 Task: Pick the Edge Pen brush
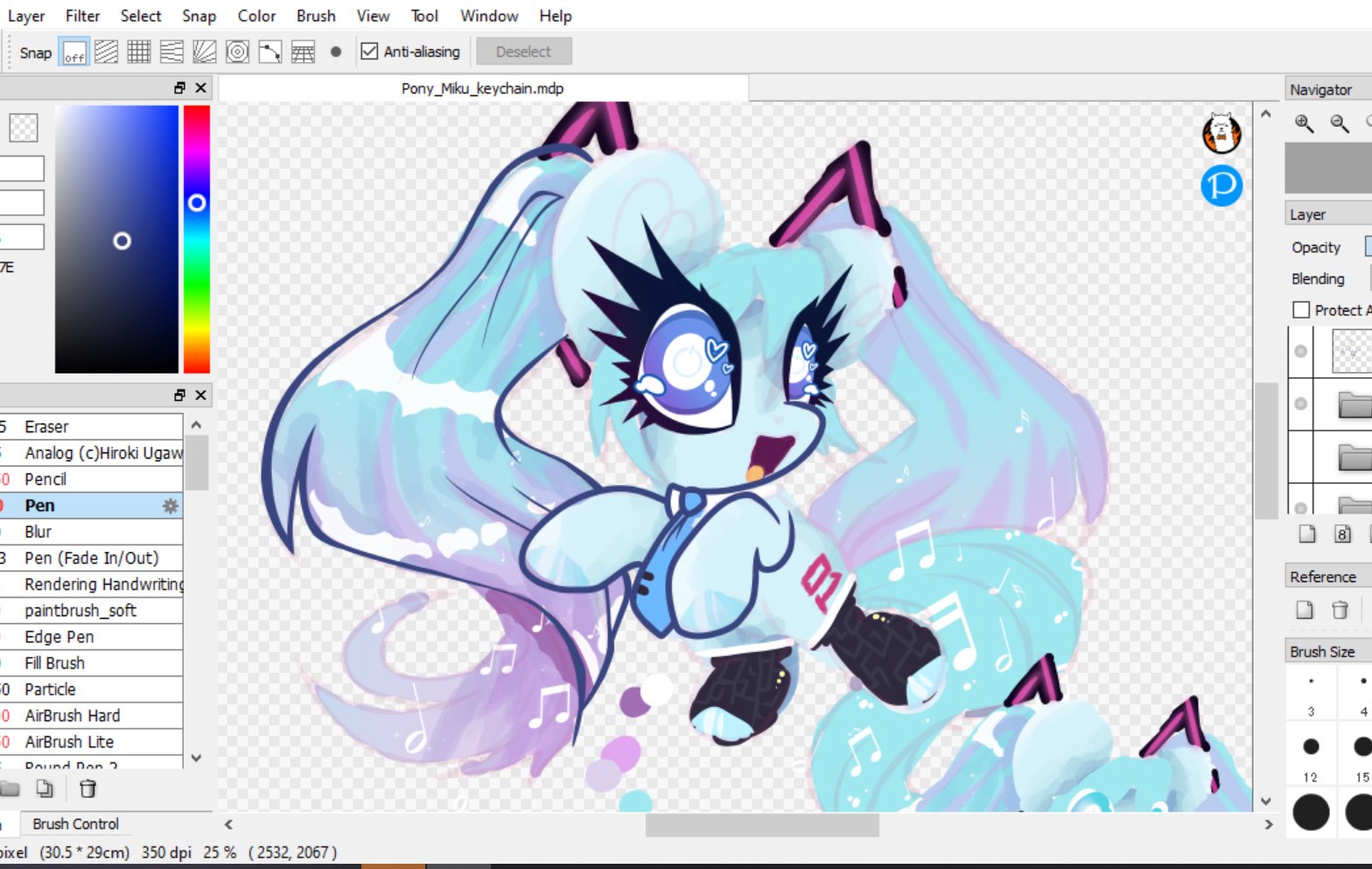(x=91, y=636)
